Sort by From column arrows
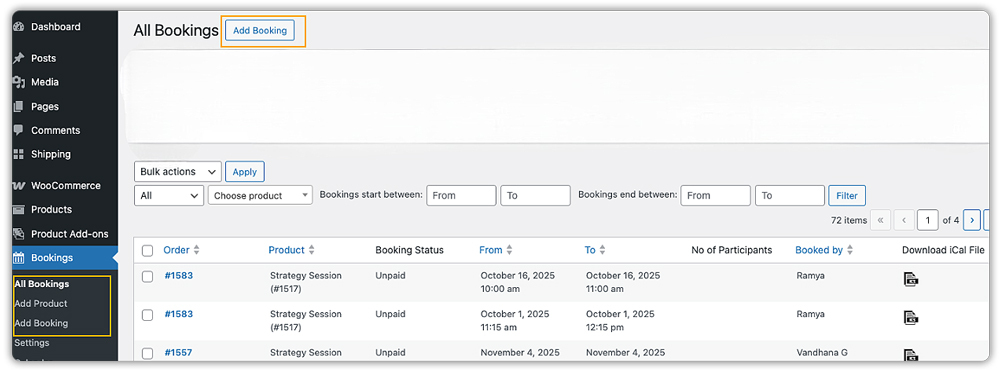Screen dimensions: 1000x370 point(509,250)
